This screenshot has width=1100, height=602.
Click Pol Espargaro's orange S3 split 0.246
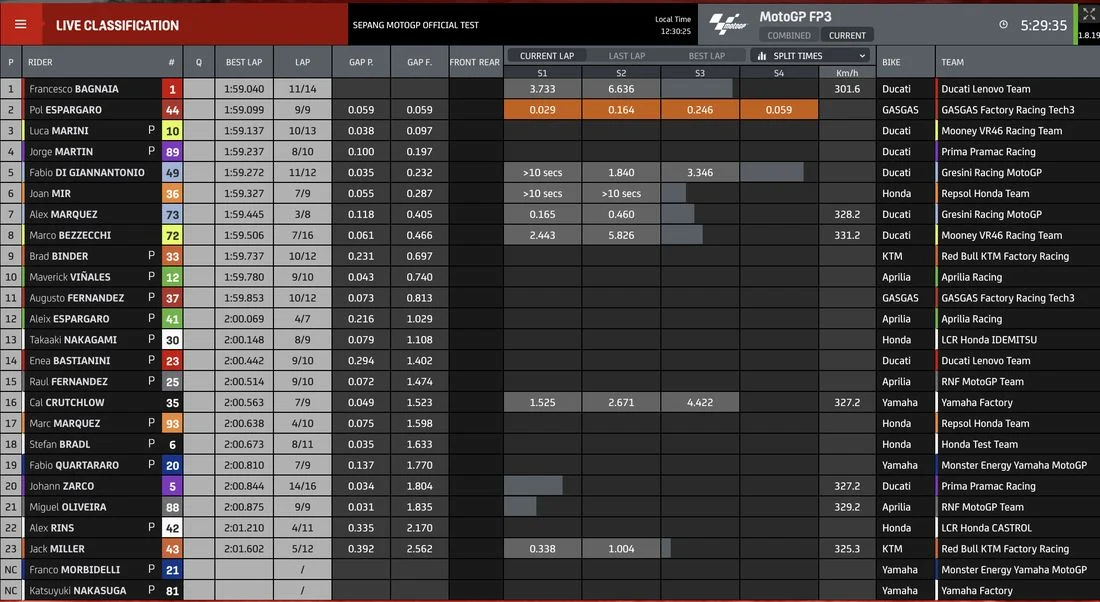(x=700, y=110)
